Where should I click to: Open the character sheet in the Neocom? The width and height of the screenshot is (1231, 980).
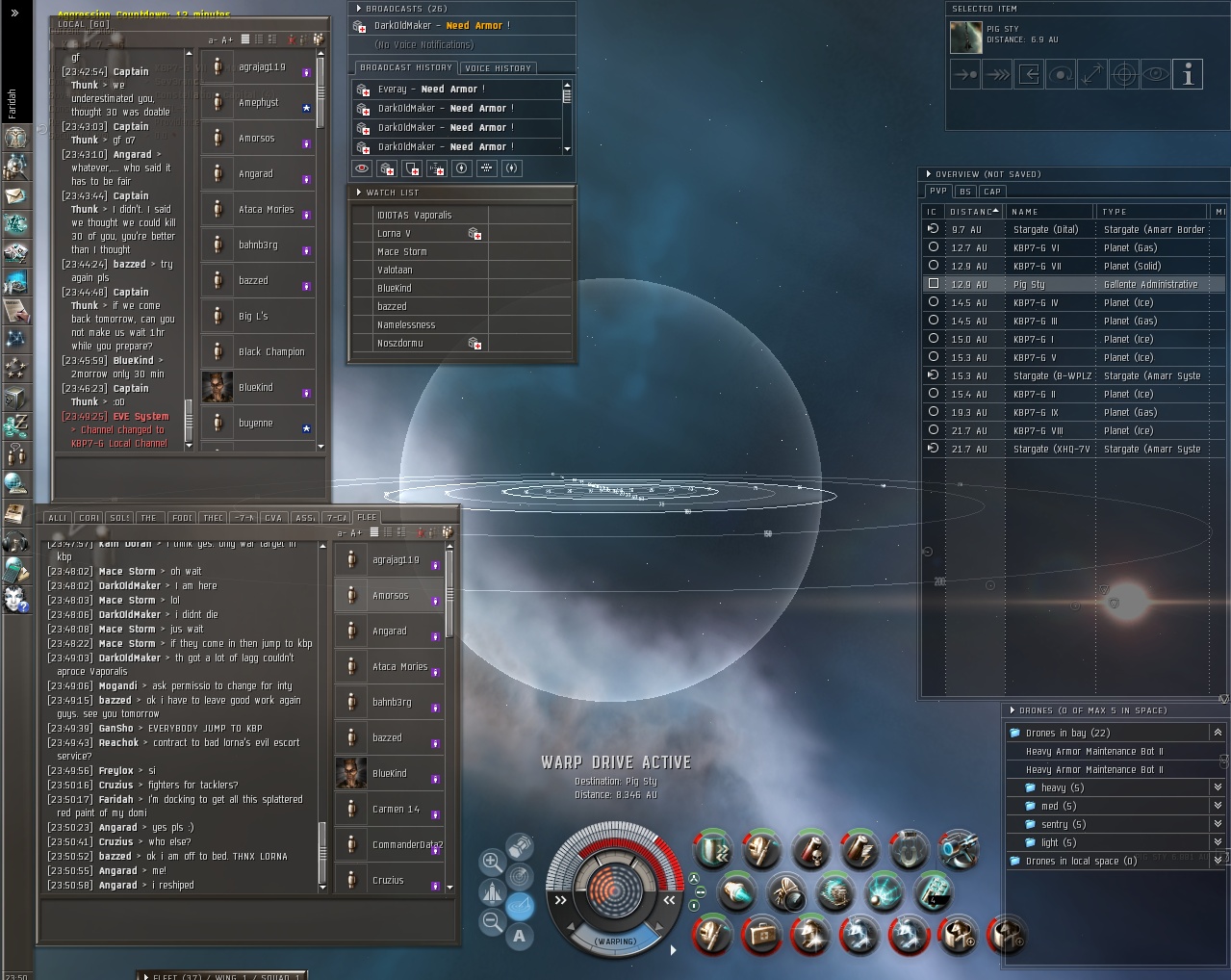click(16, 137)
